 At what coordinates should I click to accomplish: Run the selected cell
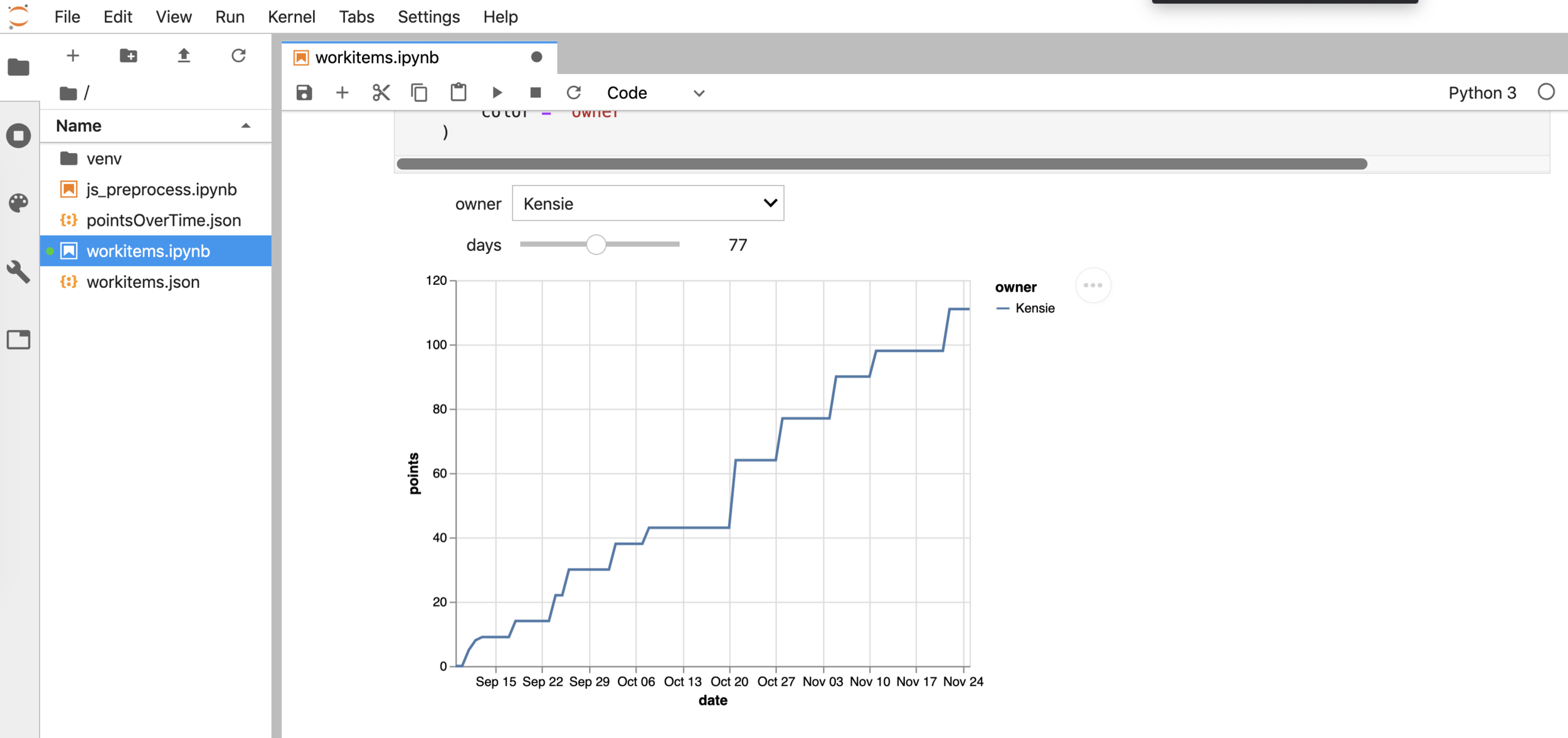tap(497, 93)
